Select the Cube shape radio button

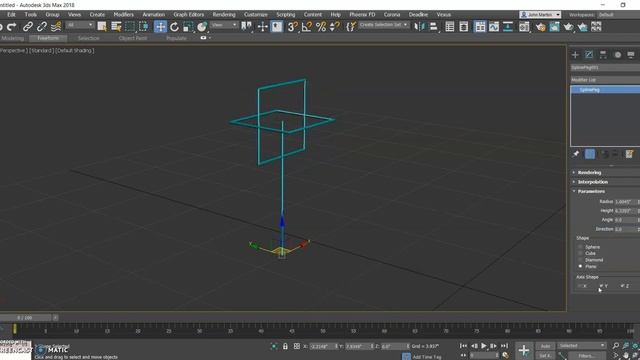[580, 253]
